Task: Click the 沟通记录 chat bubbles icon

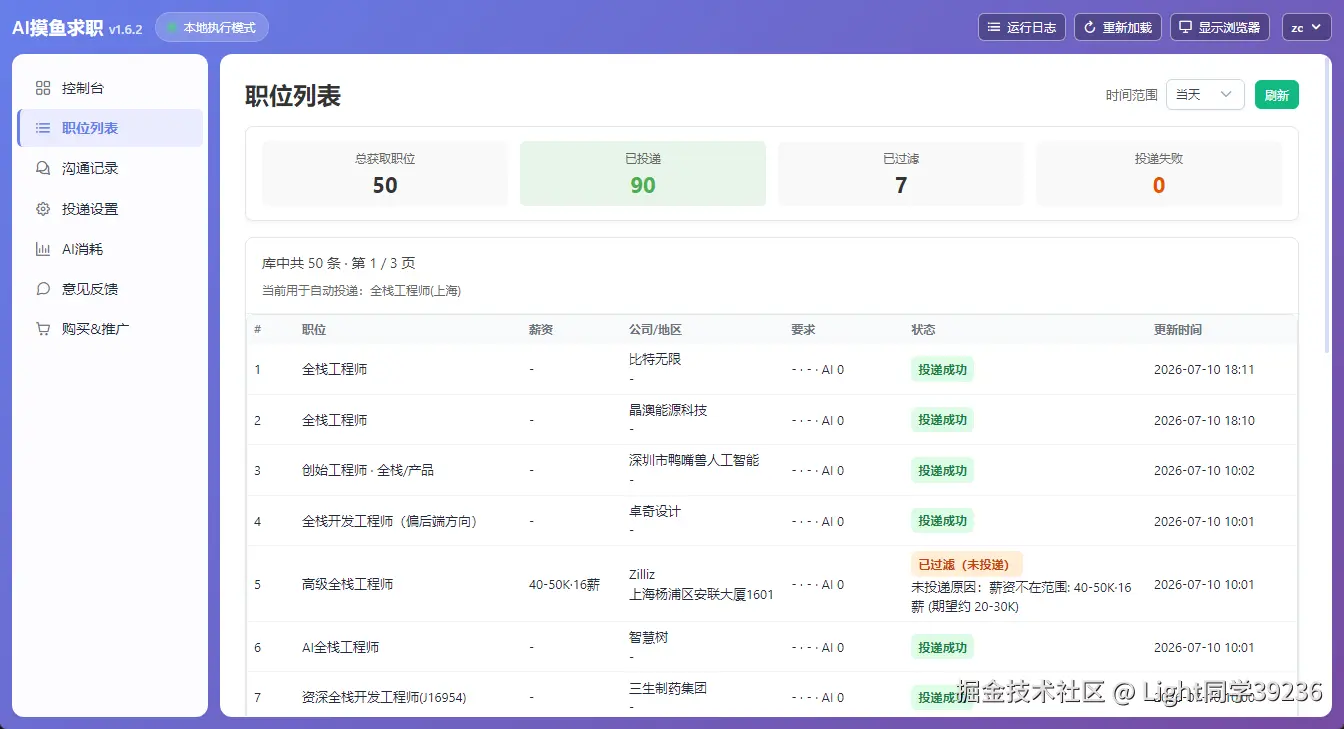Action: tap(42, 168)
